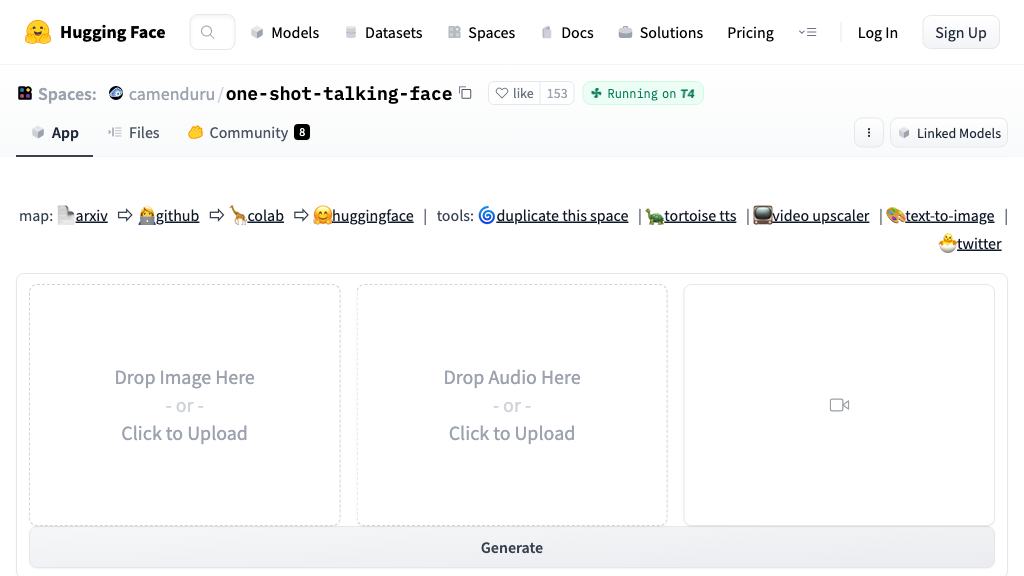Click the Running on T4 hardware badge
Screen dimensions: 1024x576
click(643, 93)
